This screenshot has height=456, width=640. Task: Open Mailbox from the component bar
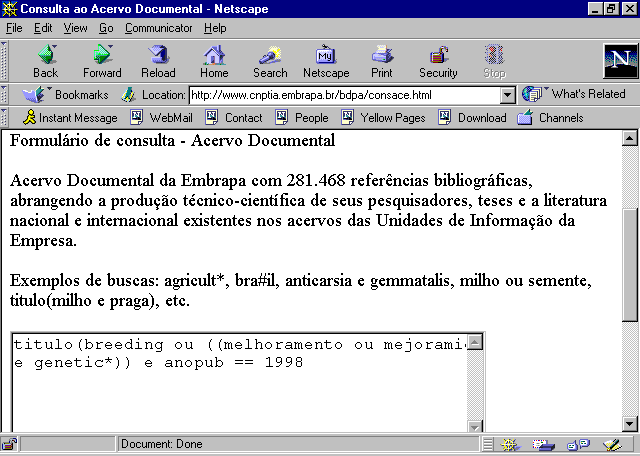coord(544,444)
